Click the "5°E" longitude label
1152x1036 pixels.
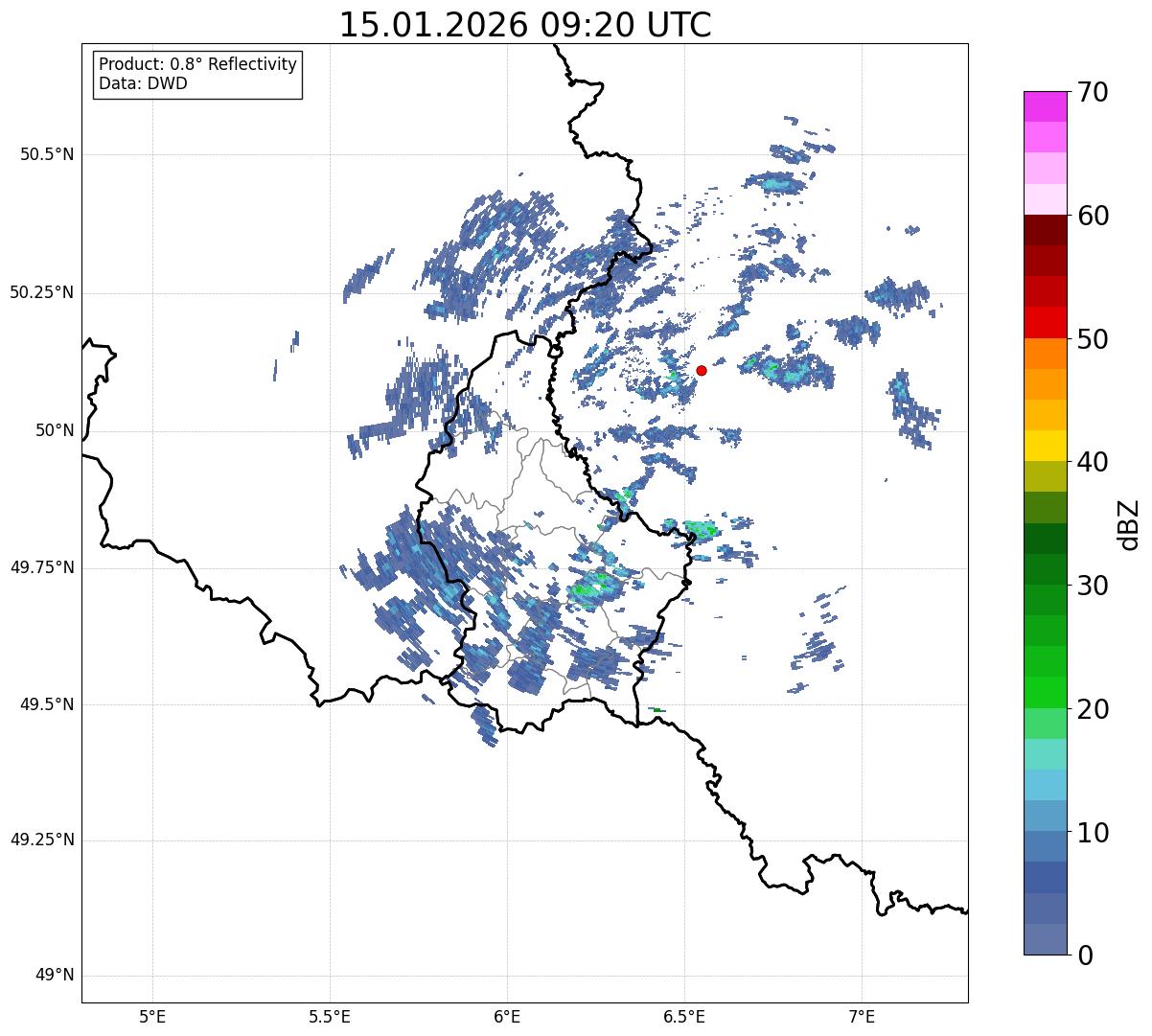pyautogui.click(x=152, y=1017)
